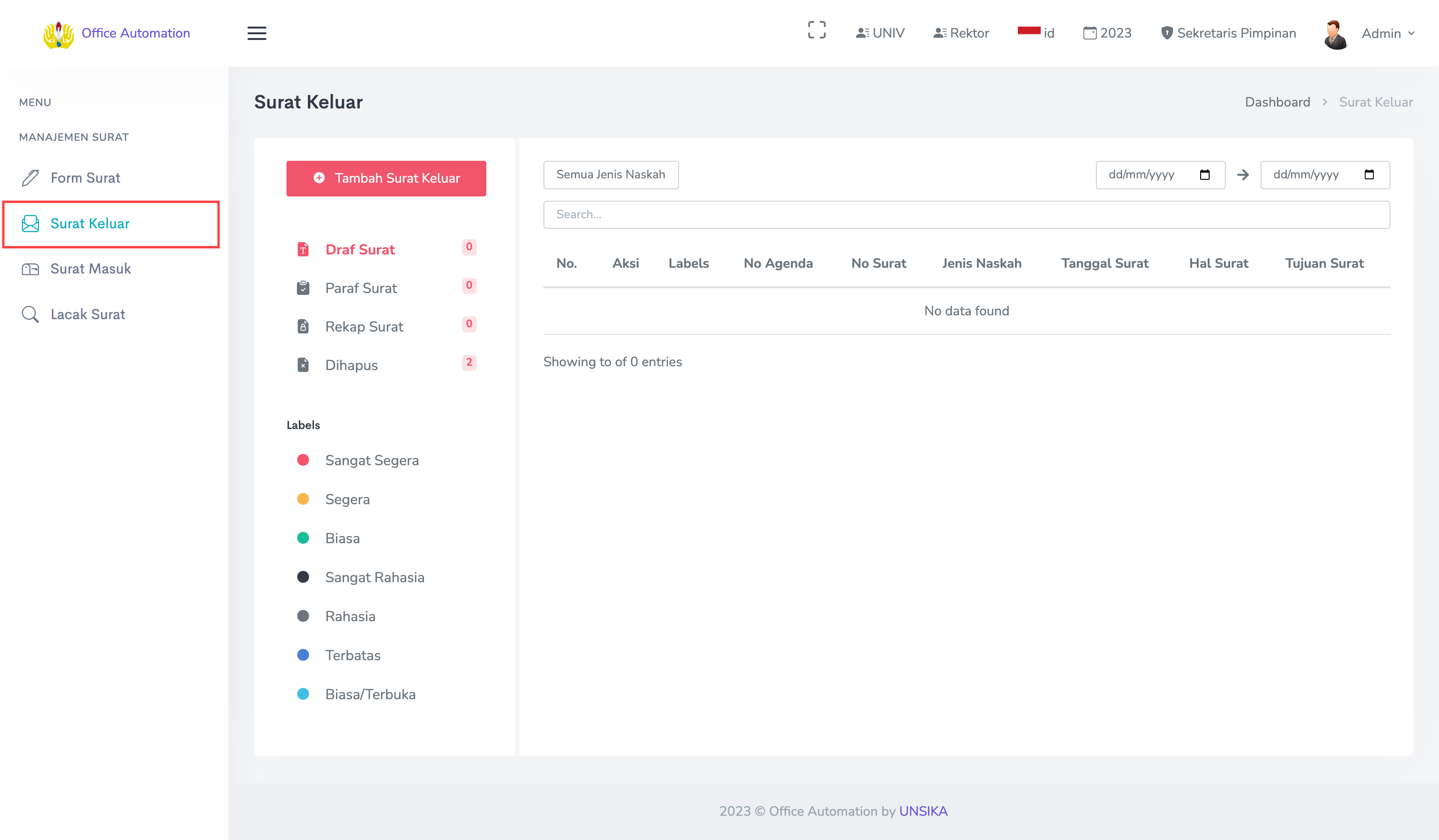Filter by red Sangat Segera label
Viewport: 1439px width, 840px height.
372,460
